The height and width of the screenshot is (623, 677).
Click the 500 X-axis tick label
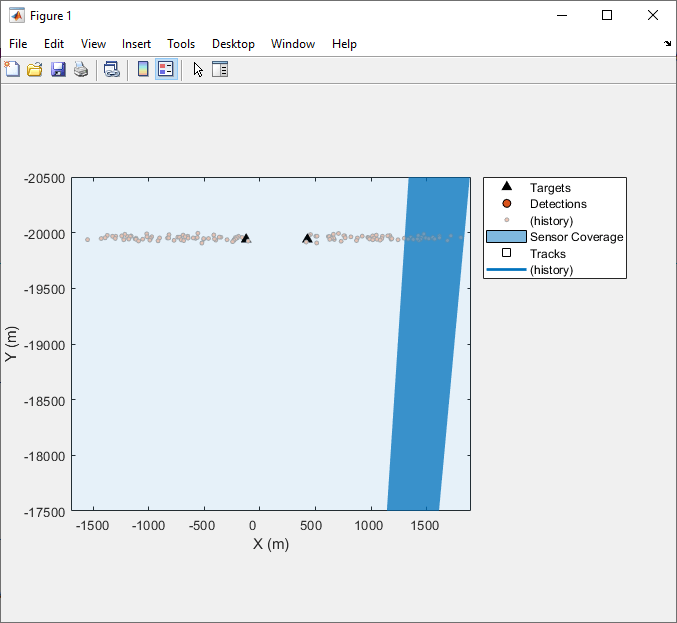pyautogui.click(x=311, y=526)
